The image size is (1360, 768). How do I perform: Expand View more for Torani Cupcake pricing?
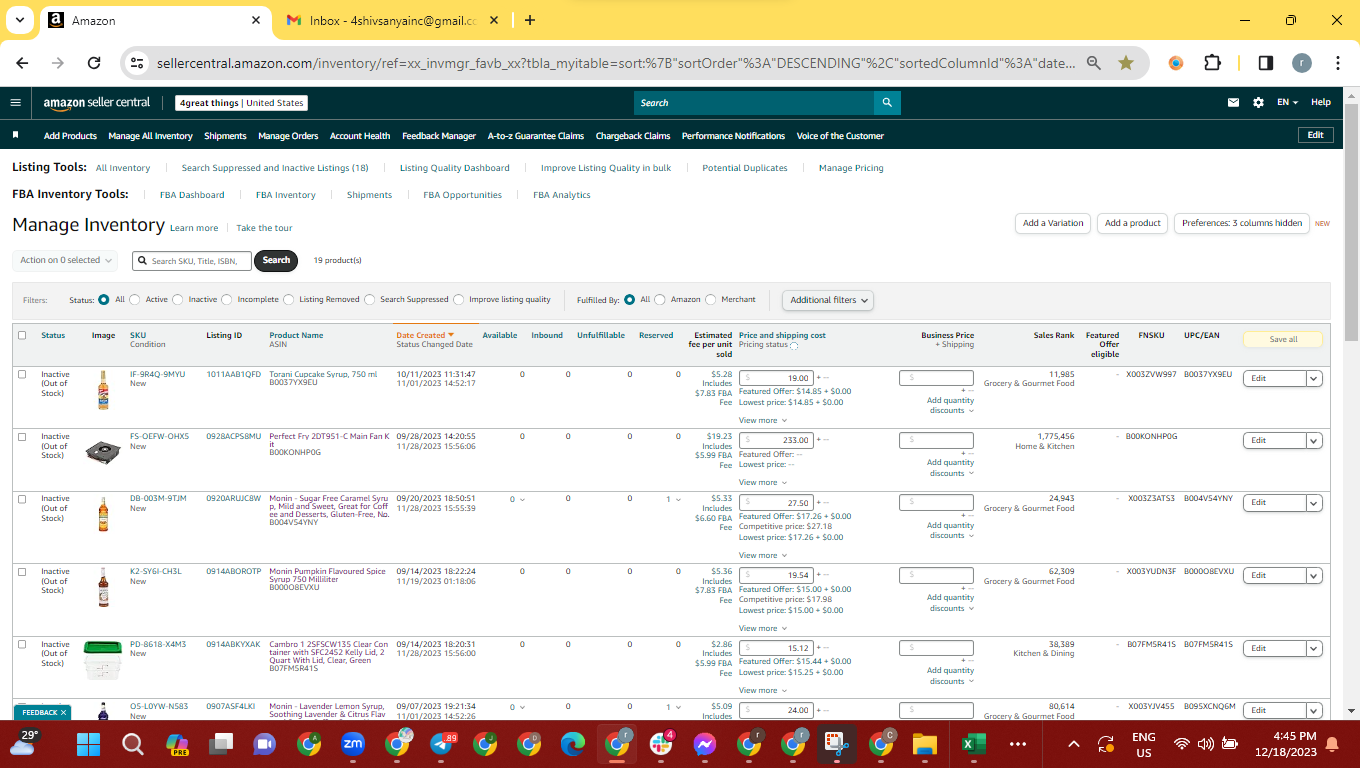[763, 420]
